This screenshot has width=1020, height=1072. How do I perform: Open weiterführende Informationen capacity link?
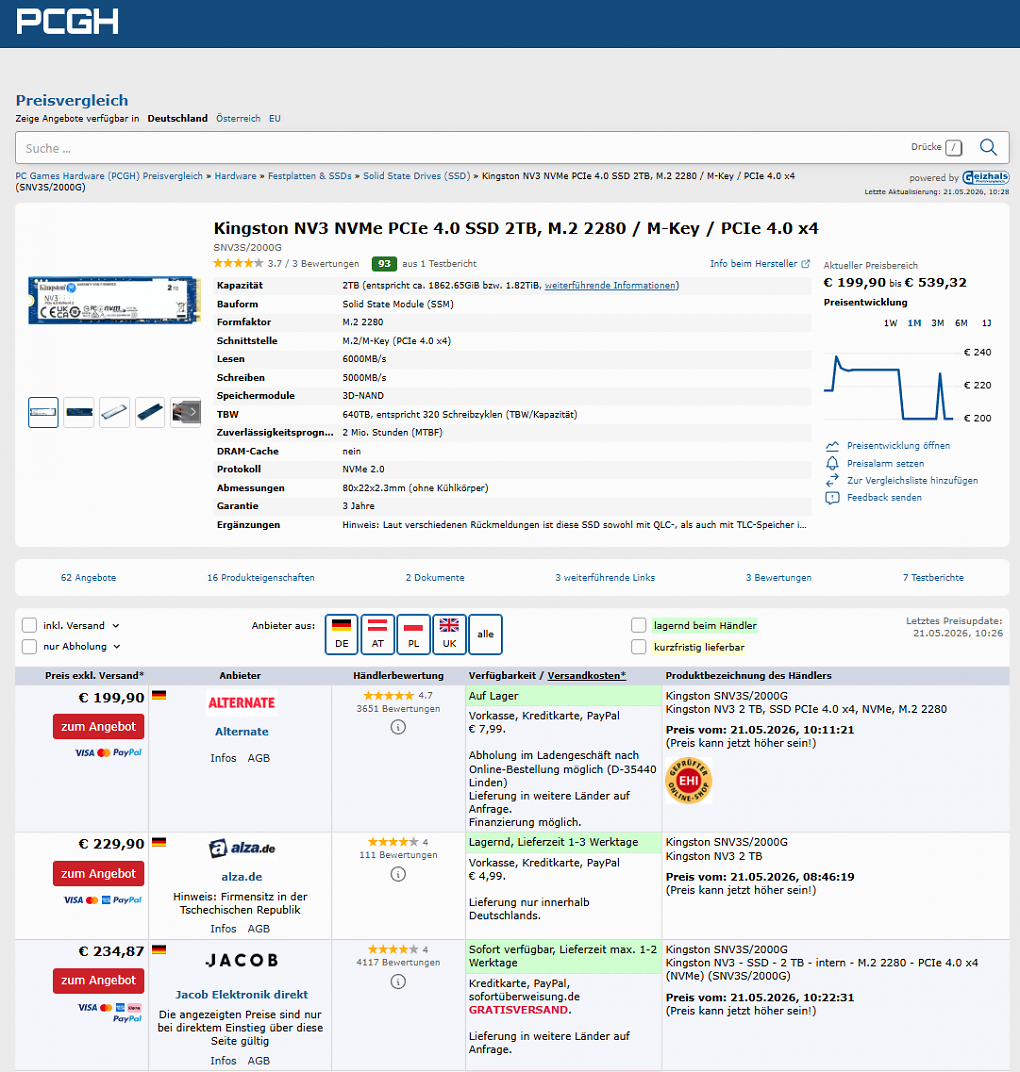(x=610, y=286)
